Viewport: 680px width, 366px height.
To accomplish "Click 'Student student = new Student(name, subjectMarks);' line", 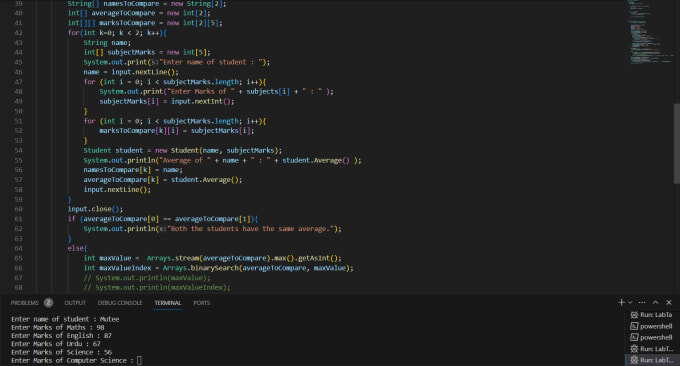I will [183, 150].
